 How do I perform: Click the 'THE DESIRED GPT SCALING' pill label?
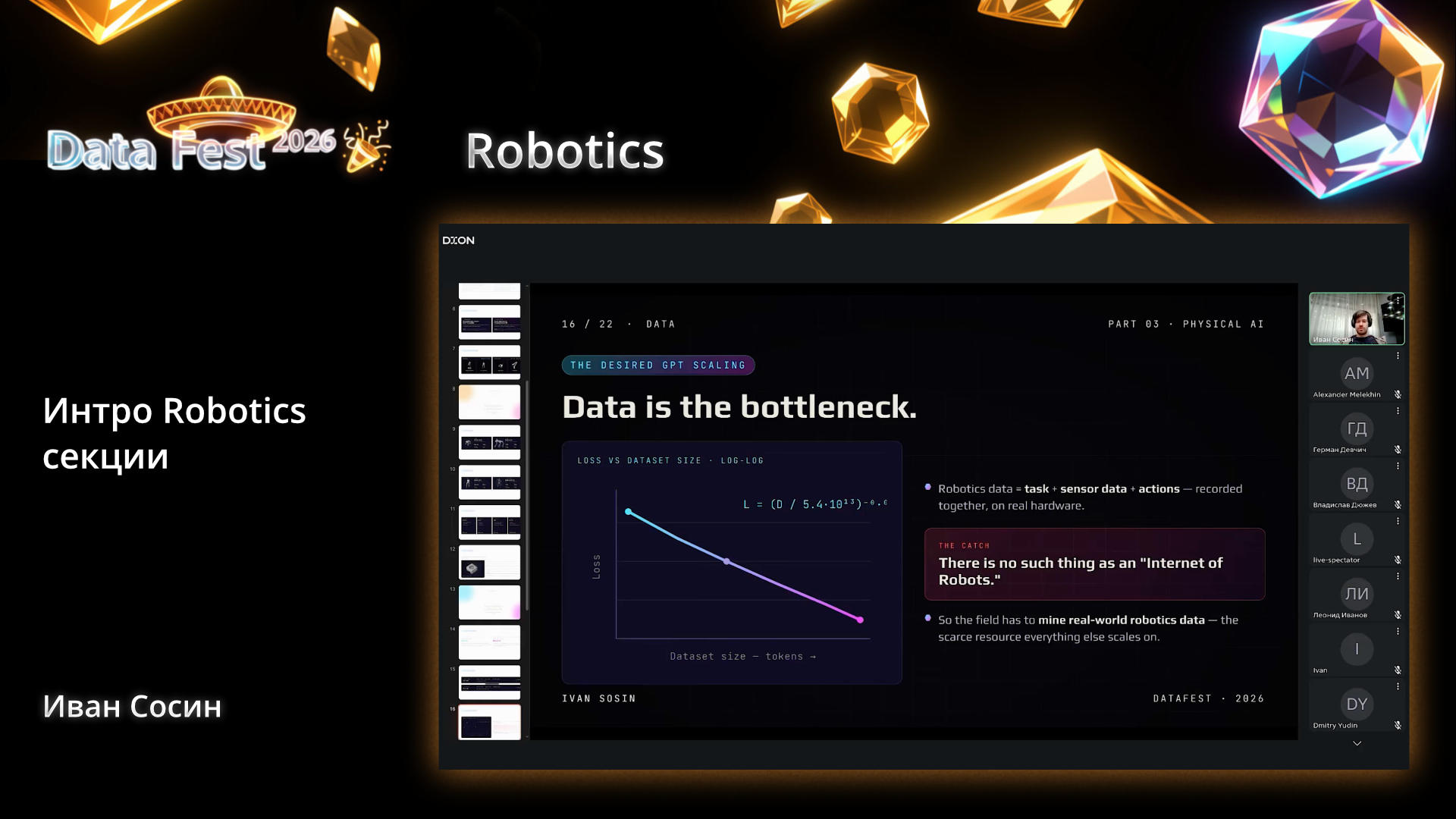[658, 366]
